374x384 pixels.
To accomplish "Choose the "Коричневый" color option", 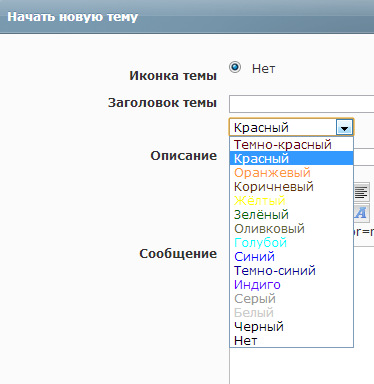I will (291, 186).
